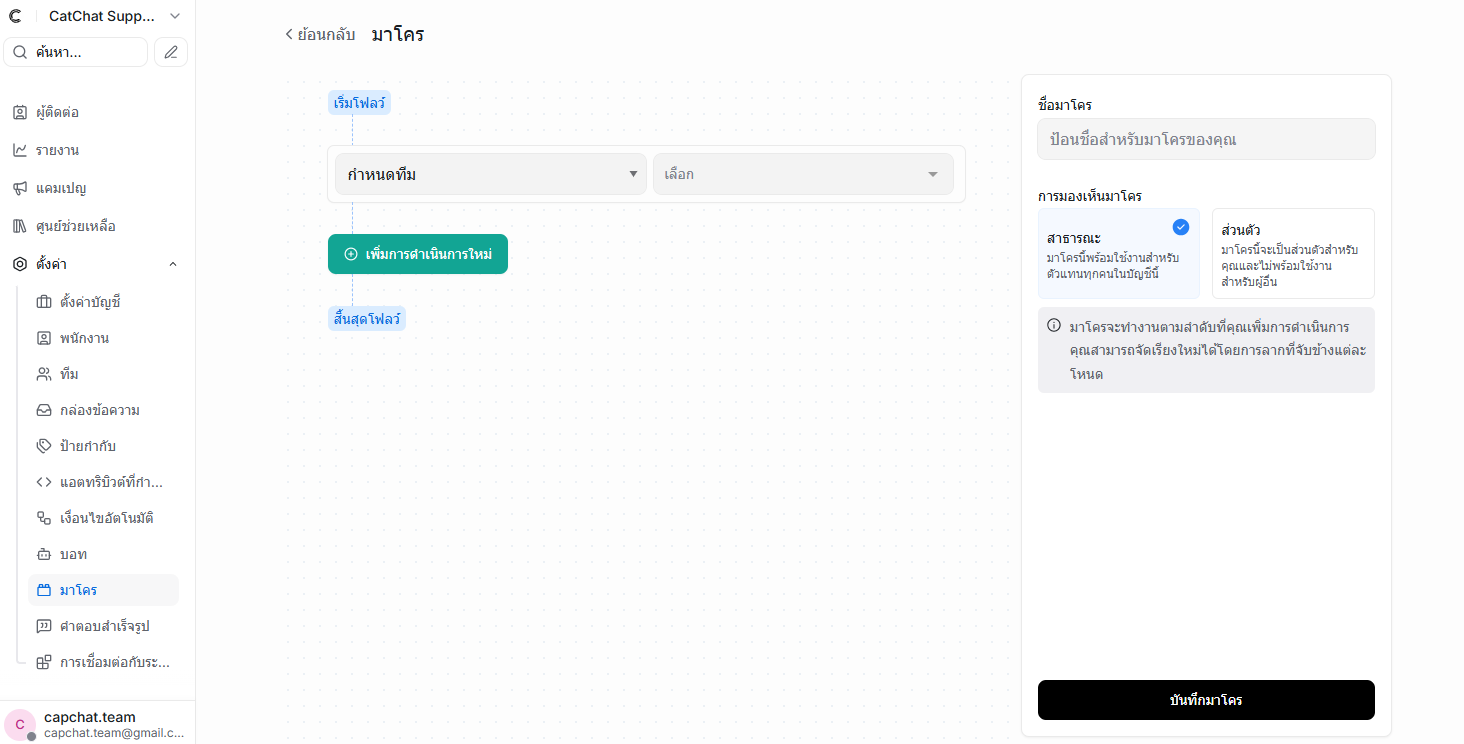The height and width of the screenshot is (744, 1464).
Task: Click the labels tag icon
Action: tap(44, 446)
